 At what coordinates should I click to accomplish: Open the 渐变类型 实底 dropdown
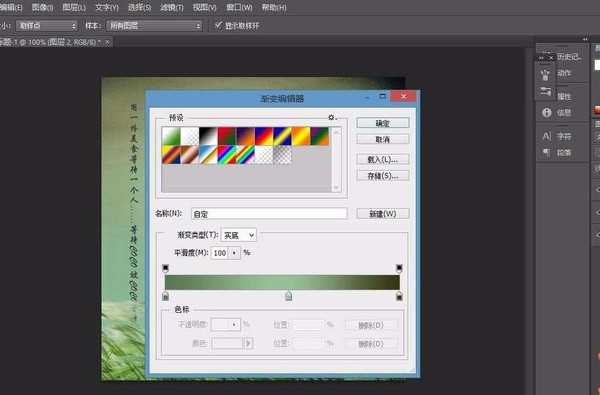tap(239, 235)
